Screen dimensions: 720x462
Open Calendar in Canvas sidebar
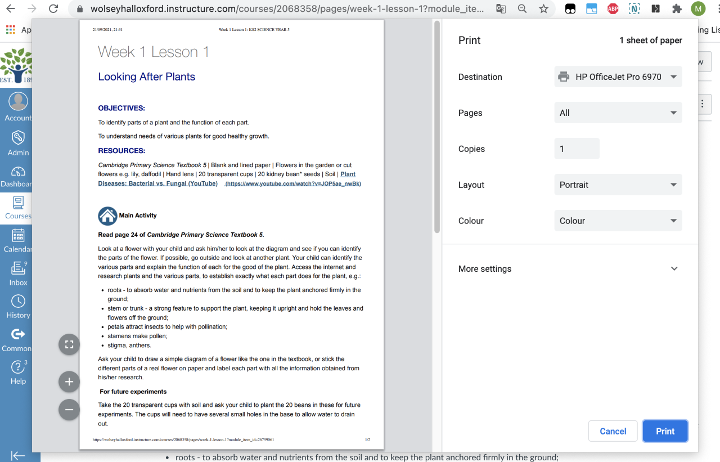(x=18, y=241)
